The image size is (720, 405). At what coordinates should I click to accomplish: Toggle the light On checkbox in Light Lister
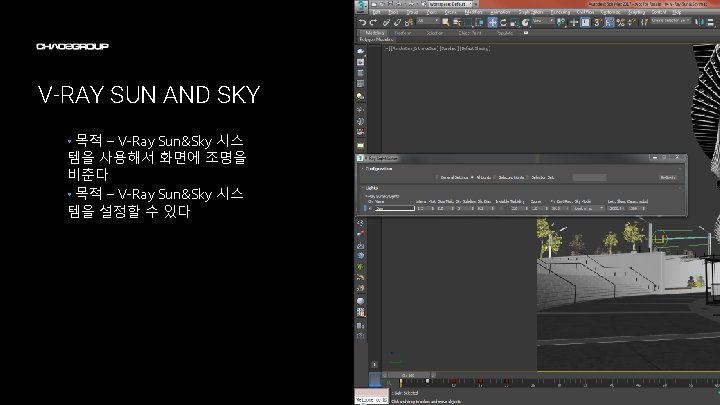pyautogui.click(x=371, y=208)
